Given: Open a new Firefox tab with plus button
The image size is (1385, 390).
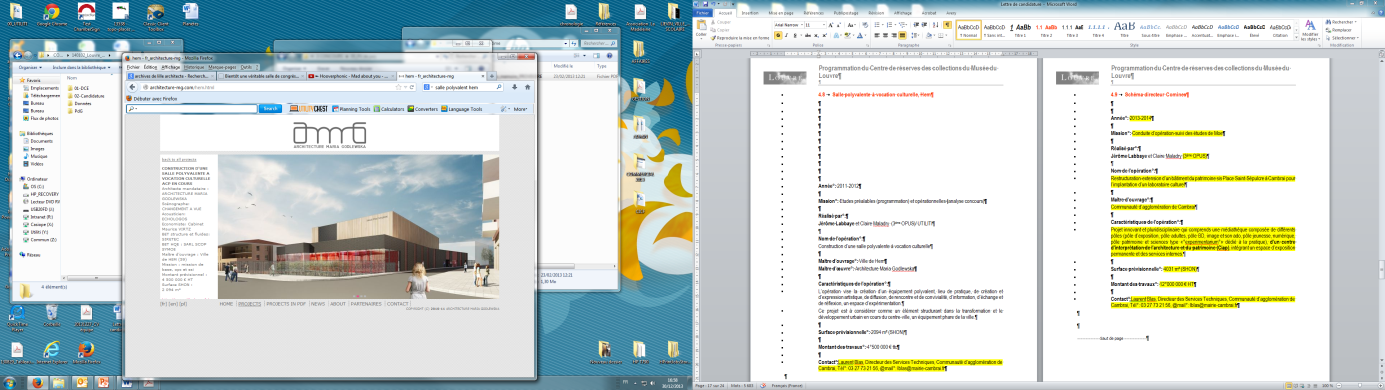Looking at the screenshot, I should pyautogui.click(x=491, y=76).
